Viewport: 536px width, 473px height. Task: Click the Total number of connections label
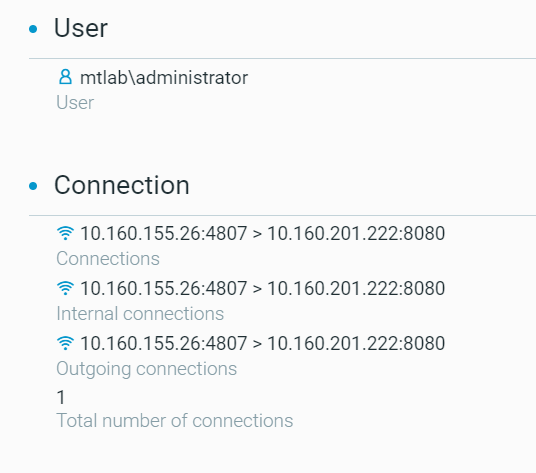pos(175,420)
